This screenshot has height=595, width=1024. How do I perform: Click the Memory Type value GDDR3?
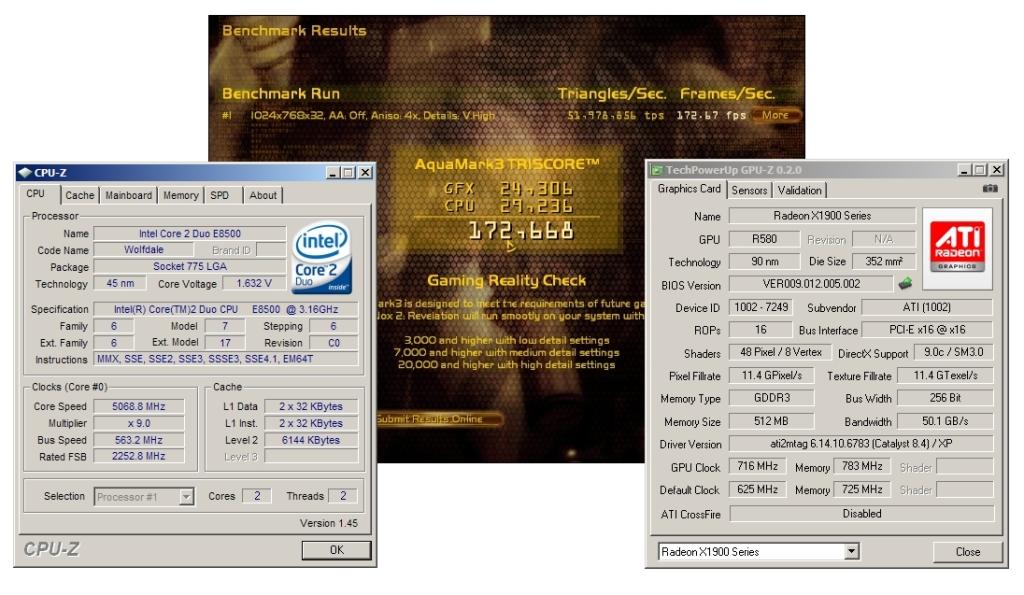[771, 398]
